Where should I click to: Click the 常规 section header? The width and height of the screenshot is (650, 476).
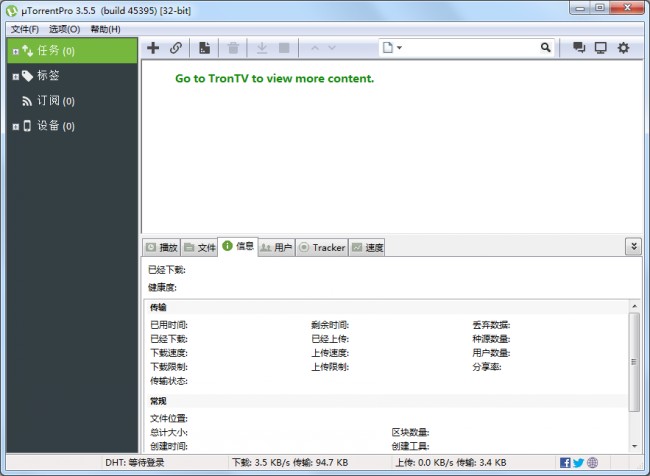point(158,401)
